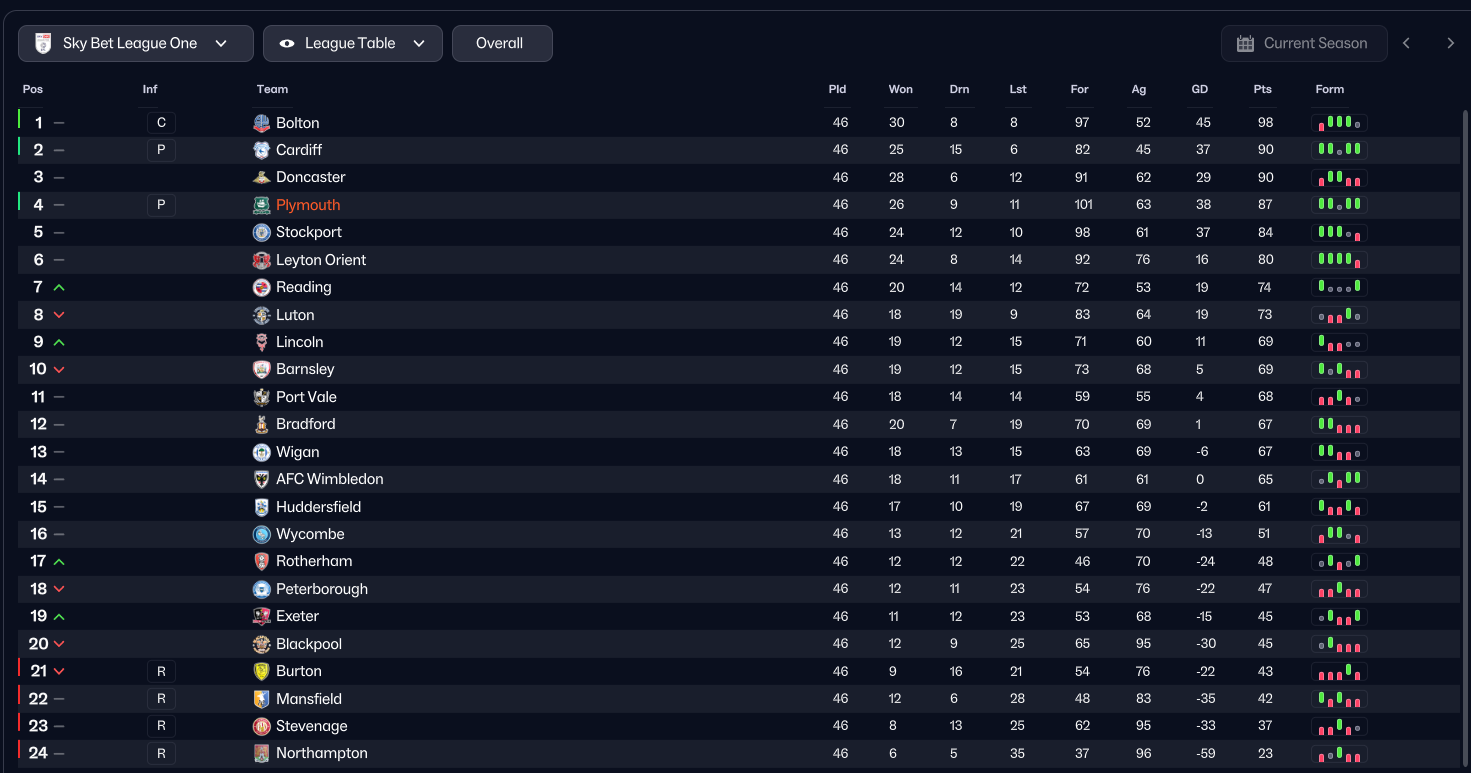Go to the next season arrow
This screenshot has width=1471, height=773.
(1450, 43)
